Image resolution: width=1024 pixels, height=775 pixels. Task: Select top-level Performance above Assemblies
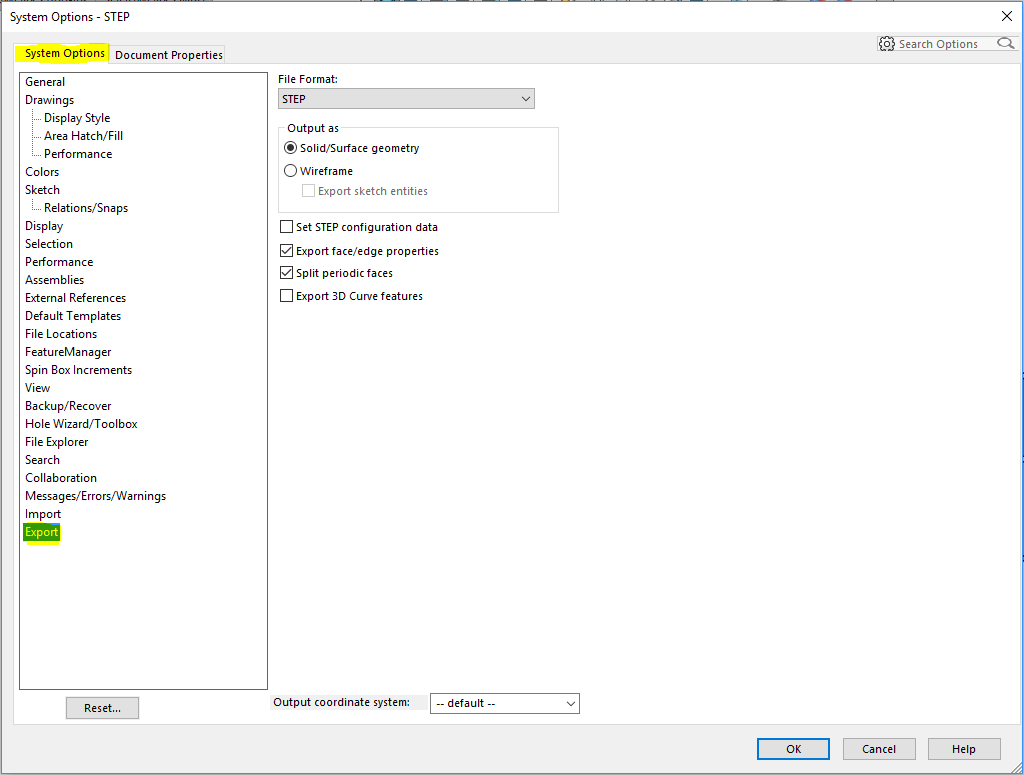tap(59, 262)
